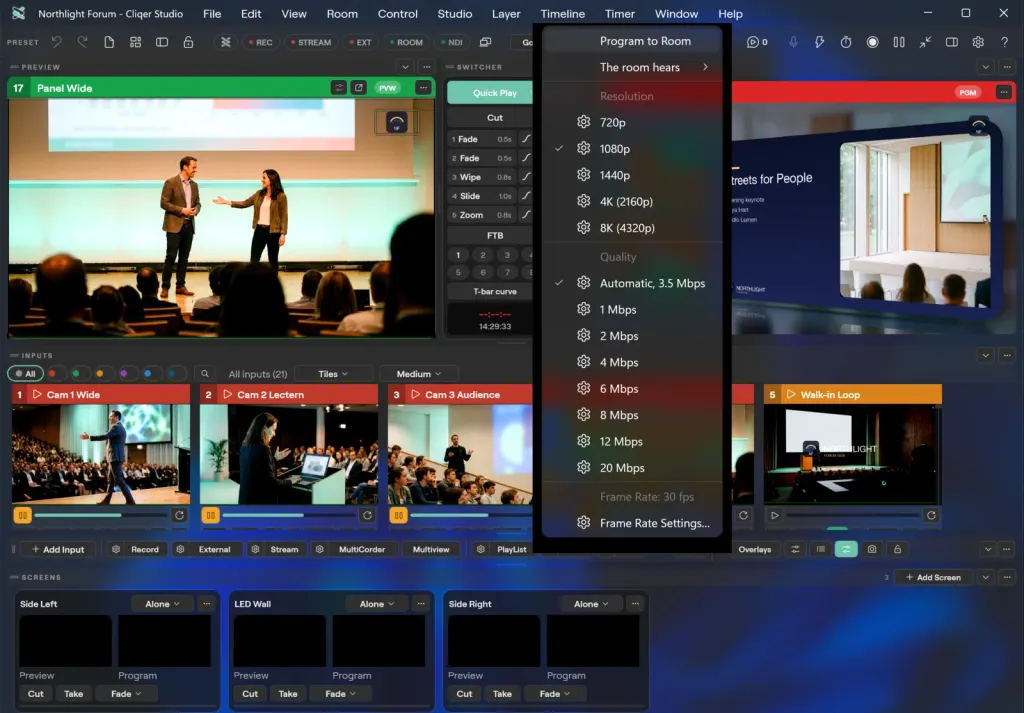Screen dimensions: 1024x713
Task: Restart the Cam 2 Lectern input loop
Action: point(367,515)
